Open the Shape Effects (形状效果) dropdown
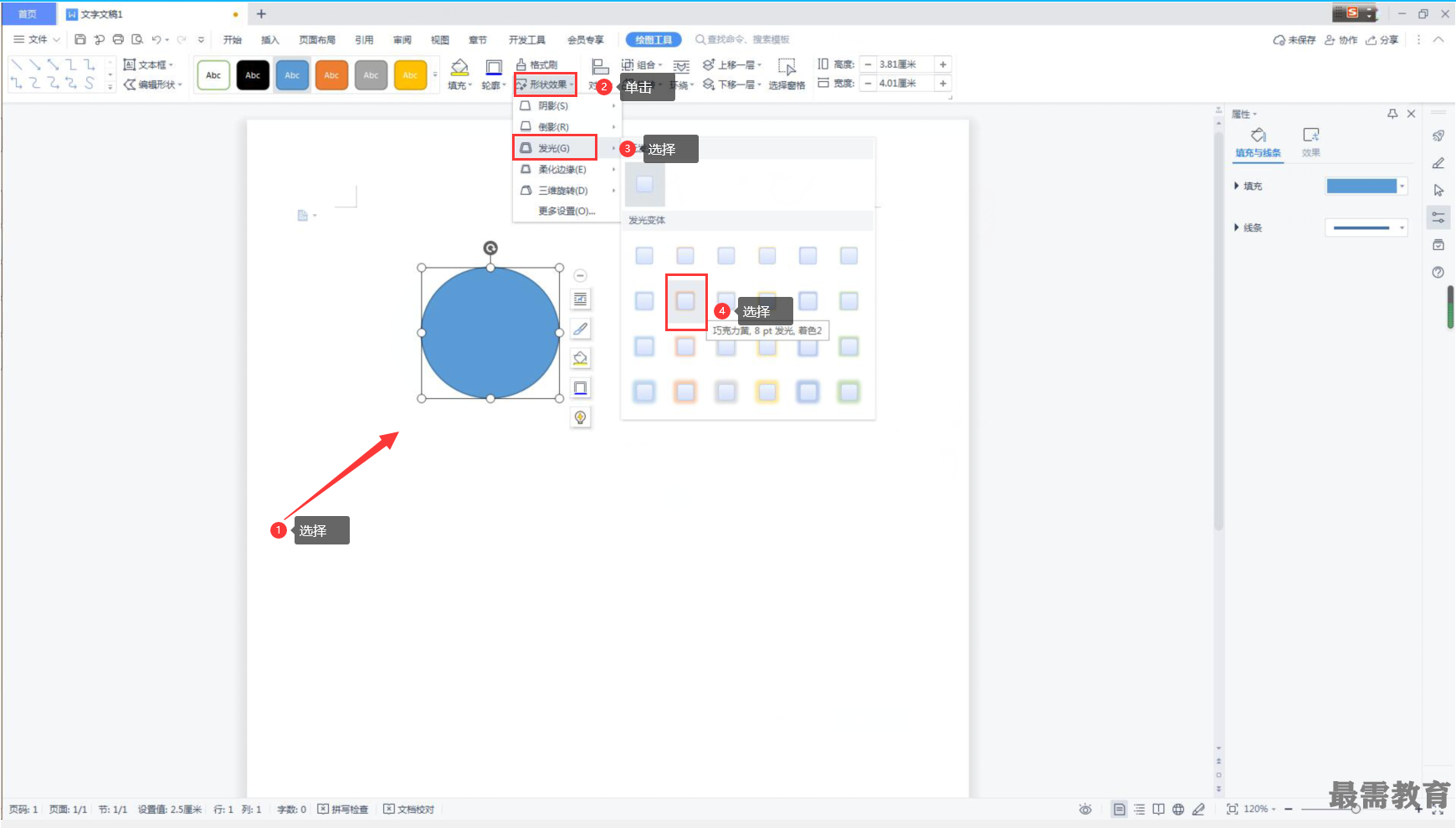Image resolution: width=1456 pixels, height=828 pixels. (x=545, y=84)
